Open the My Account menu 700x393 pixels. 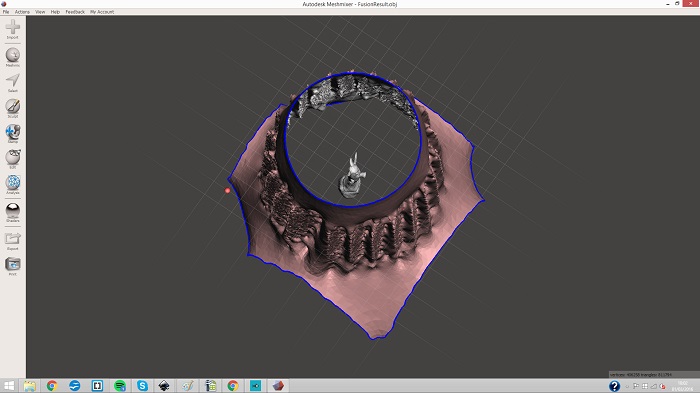(x=102, y=12)
